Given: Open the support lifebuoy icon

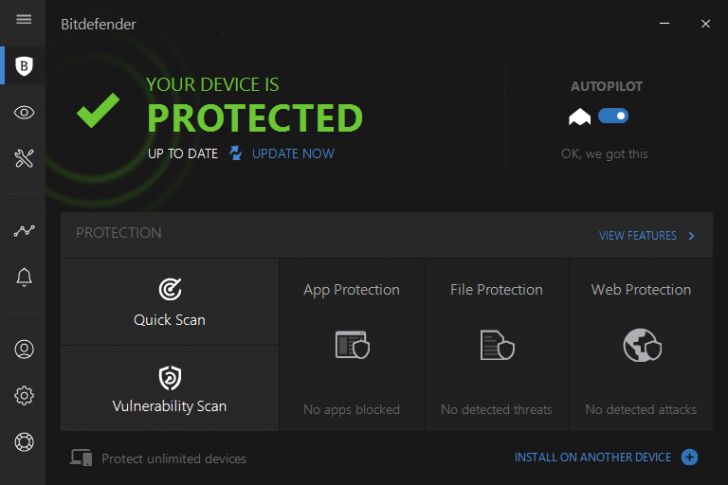Looking at the screenshot, I should click(x=24, y=442).
